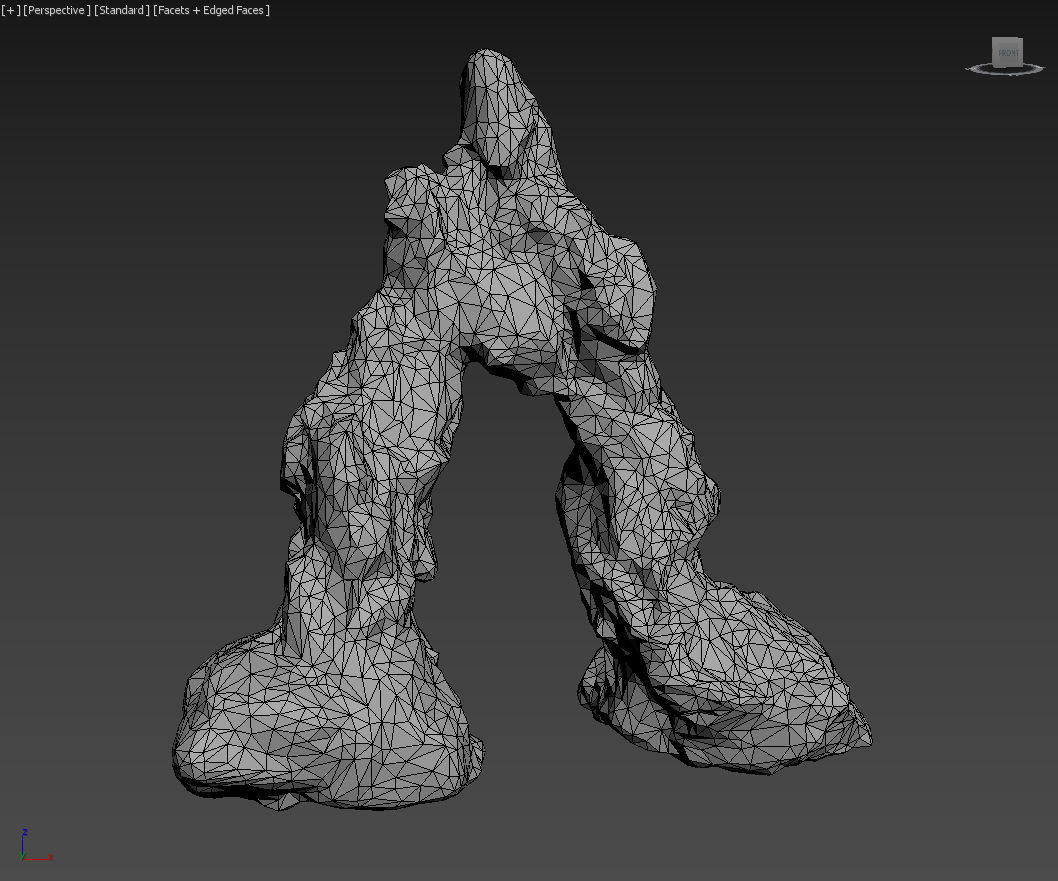Open the Standard shading quality menu
Screen dimensions: 1058x881
pyautogui.click(x=121, y=10)
